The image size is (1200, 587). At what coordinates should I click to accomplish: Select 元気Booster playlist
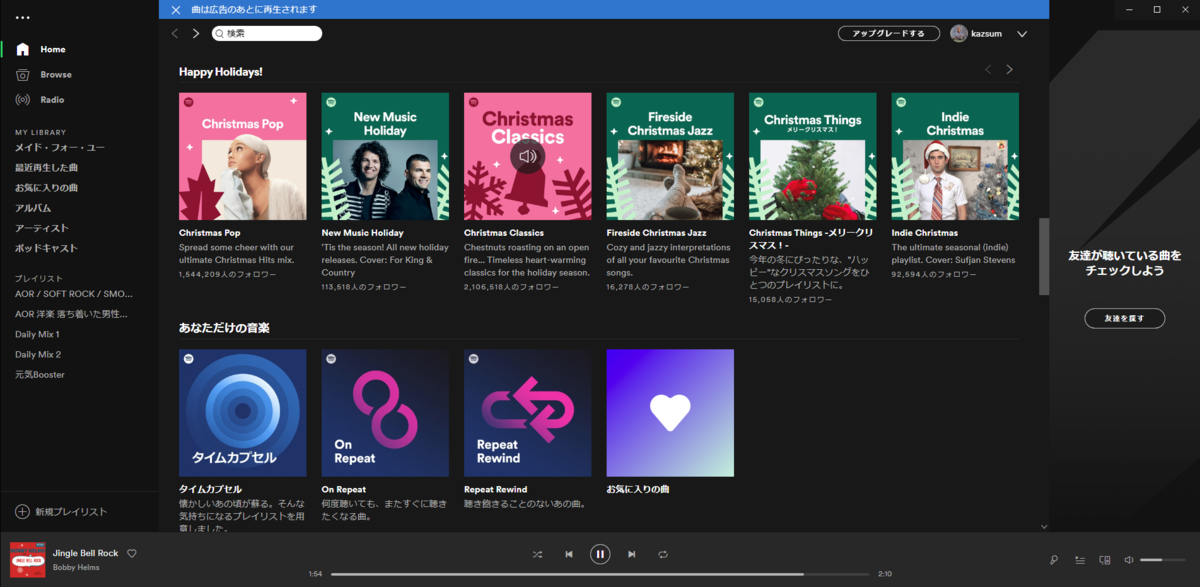point(40,374)
